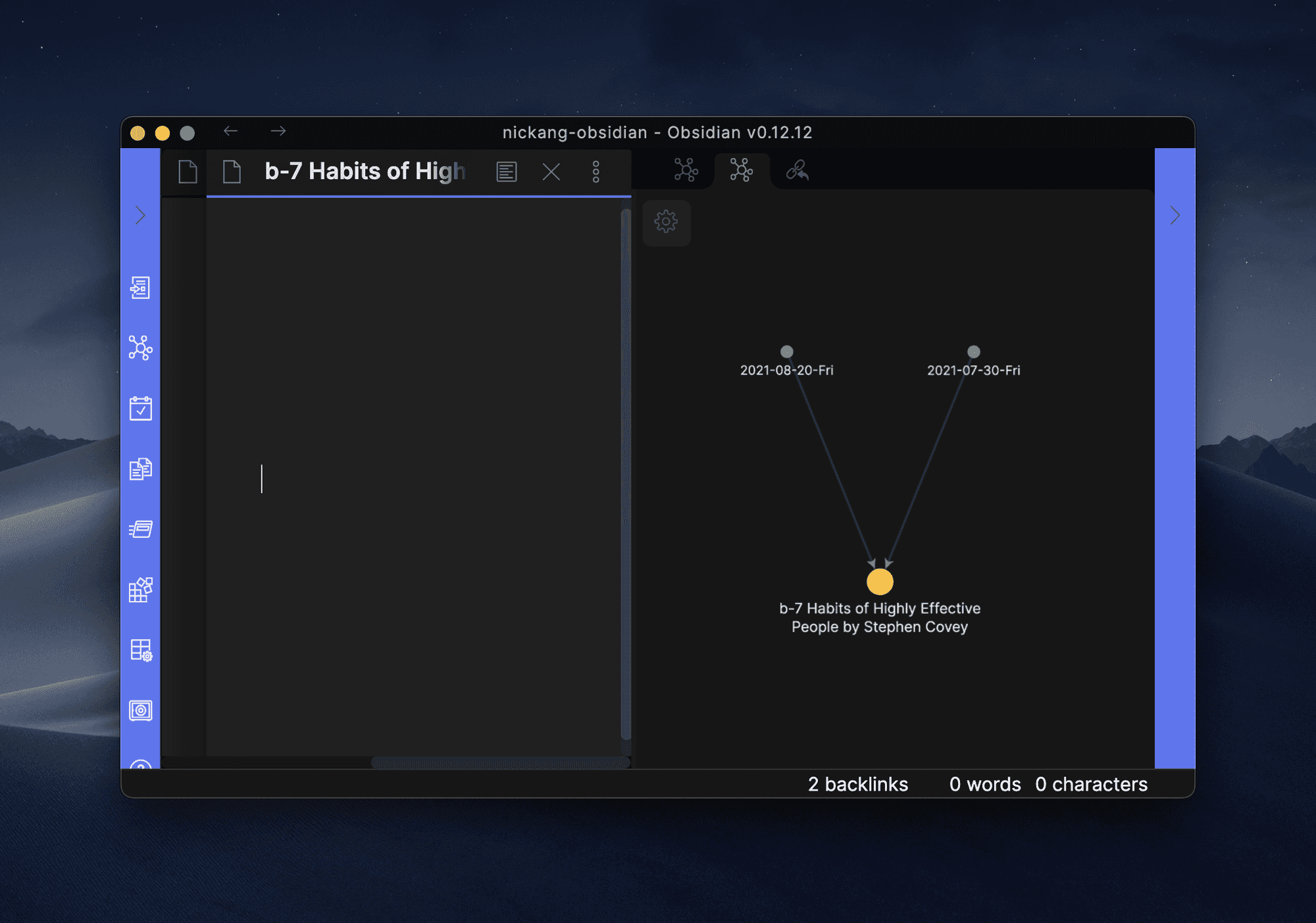
Task: Click the 2021-08-20-Fri graph node
Action: pyautogui.click(x=786, y=352)
